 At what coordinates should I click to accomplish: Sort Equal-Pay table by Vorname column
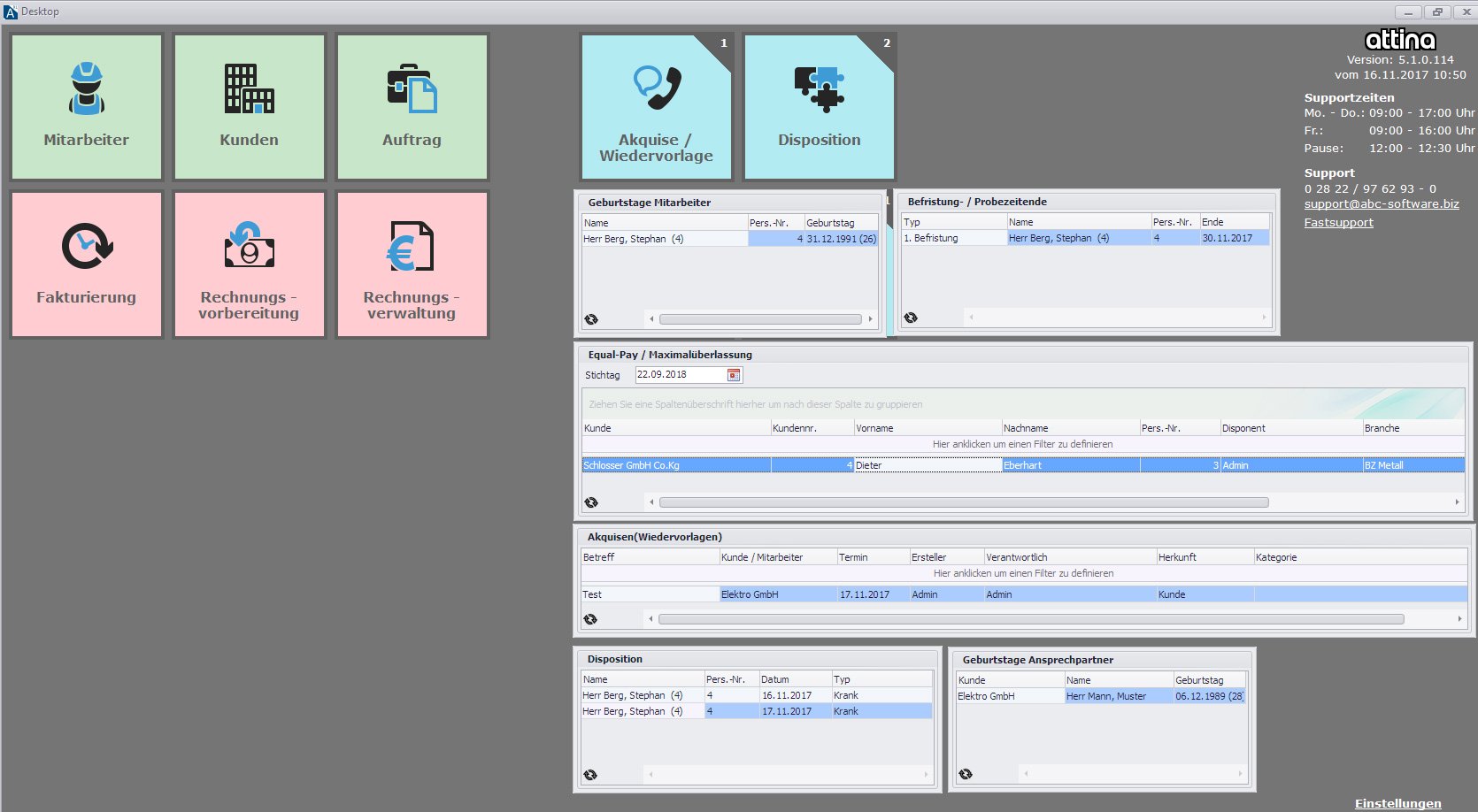[928, 428]
